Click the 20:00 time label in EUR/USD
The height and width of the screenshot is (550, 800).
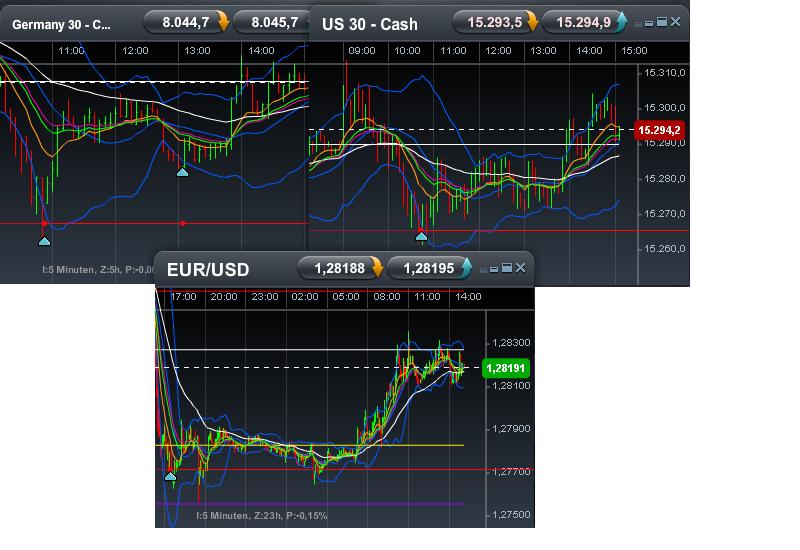[224, 296]
